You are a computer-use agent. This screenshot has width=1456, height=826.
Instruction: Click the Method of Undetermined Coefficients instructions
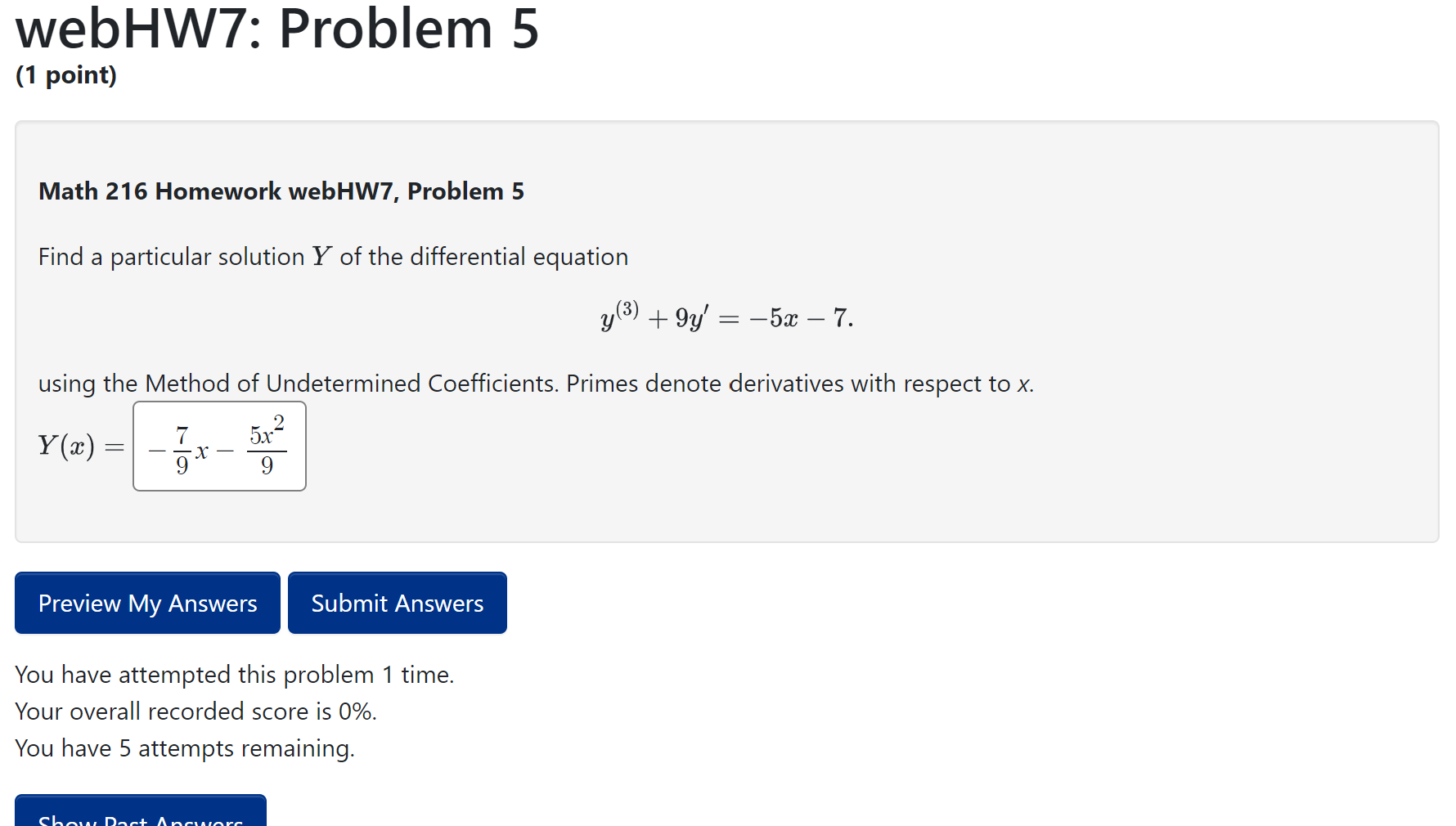click(x=536, y=383)
